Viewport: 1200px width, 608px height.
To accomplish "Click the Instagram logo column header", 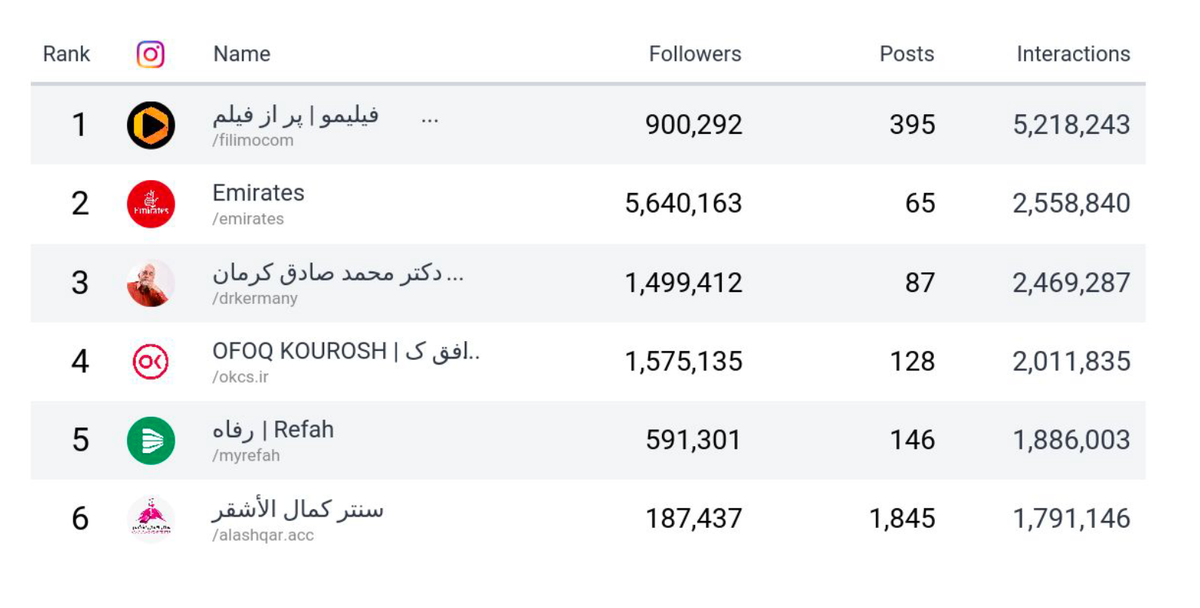I will (x=151, y=54).
